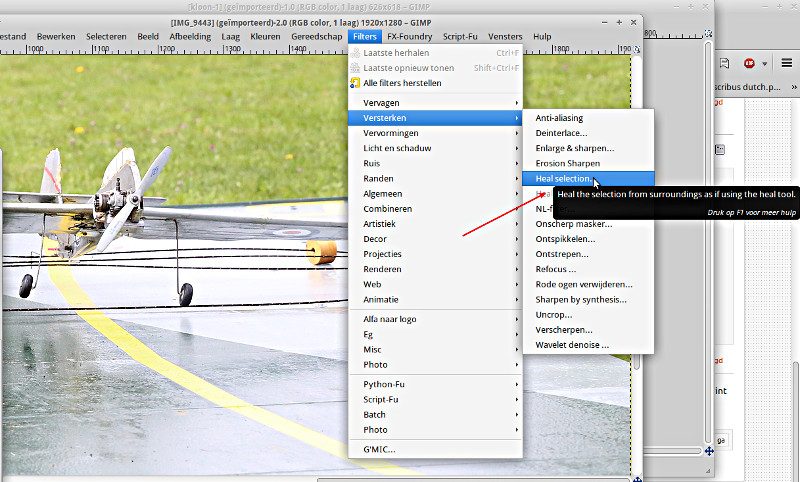This screenshot has height=482, width=800.
Task: Click the scribus dutch.p... bookmark
Action: tap(748, 87)
